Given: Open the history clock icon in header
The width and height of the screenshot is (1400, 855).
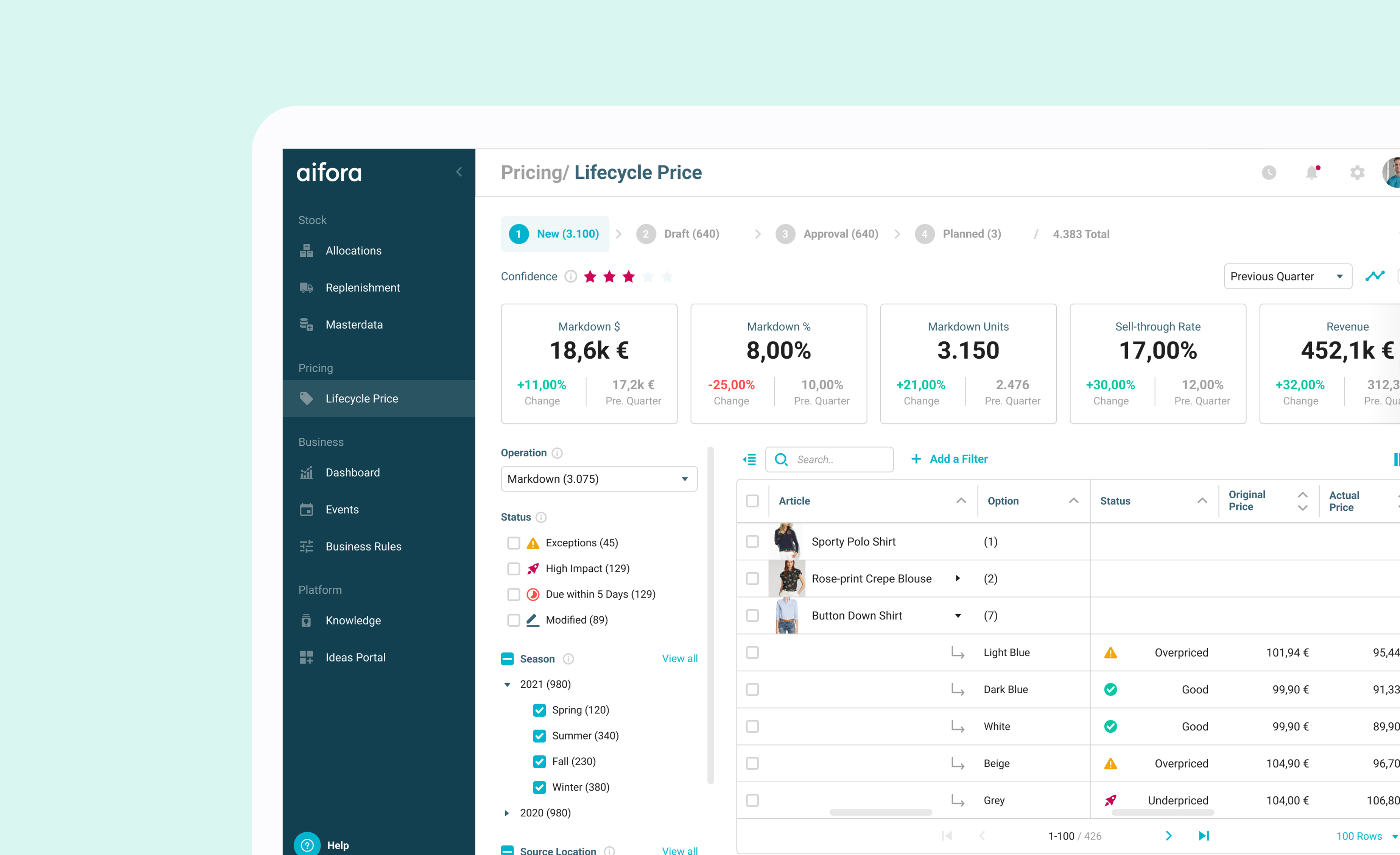Looking at the screenshot, I should [x=1269, y=172].
